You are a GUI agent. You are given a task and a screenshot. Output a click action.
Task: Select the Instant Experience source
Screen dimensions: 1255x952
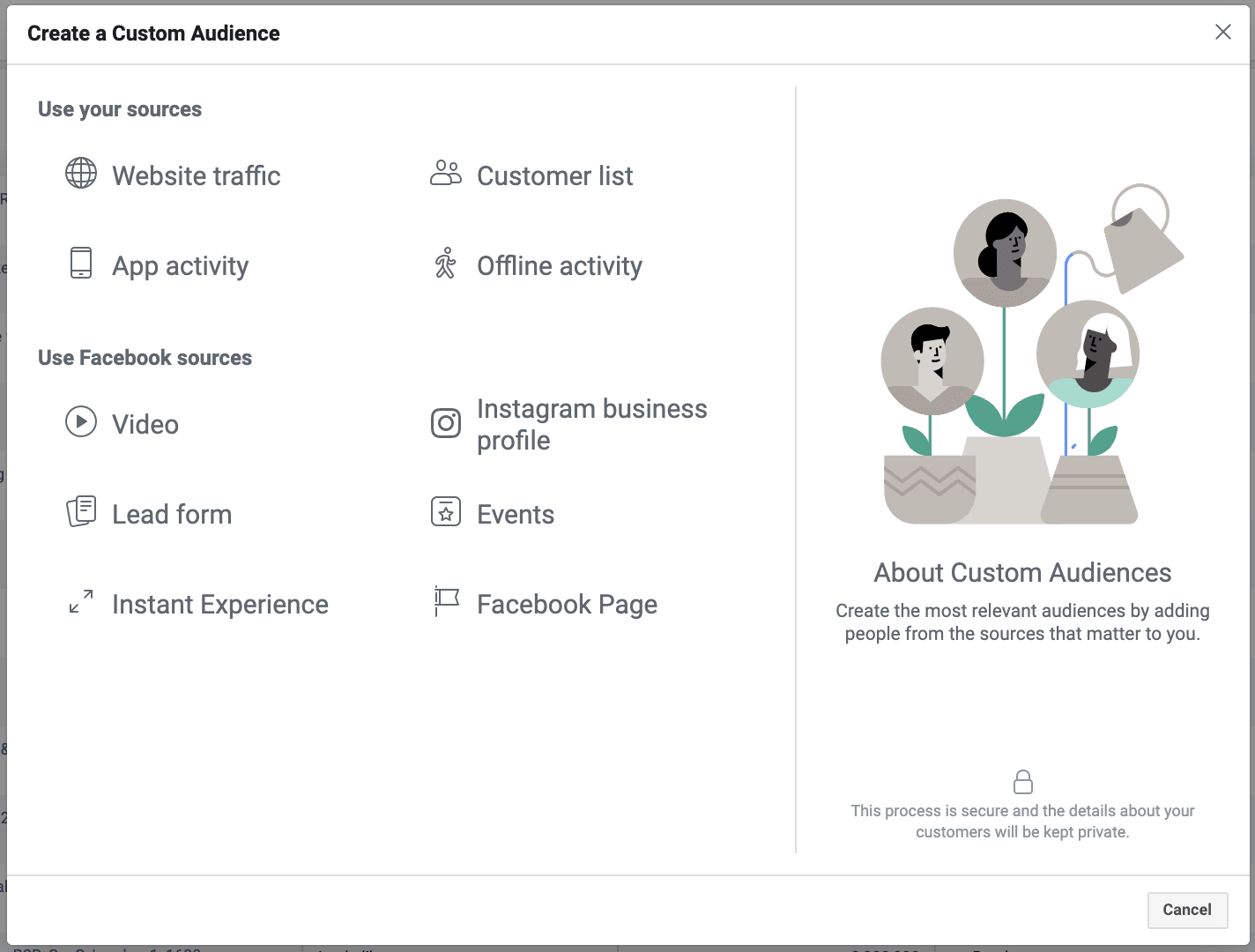coord(220,604)
